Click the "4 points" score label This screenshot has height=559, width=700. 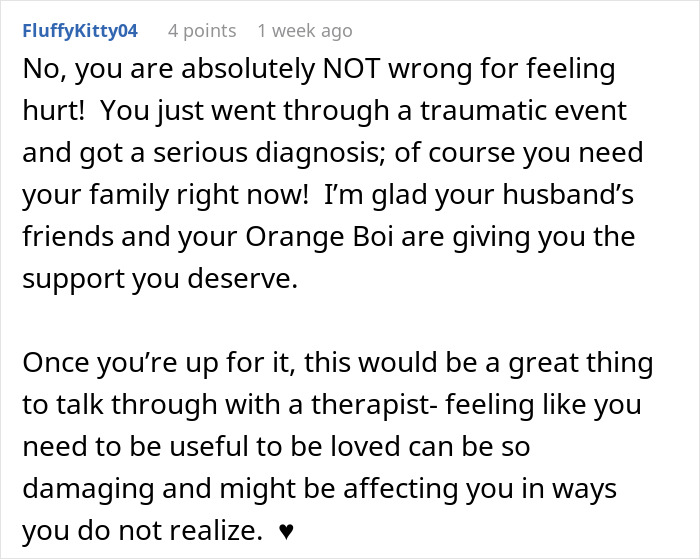click(202, 31)
